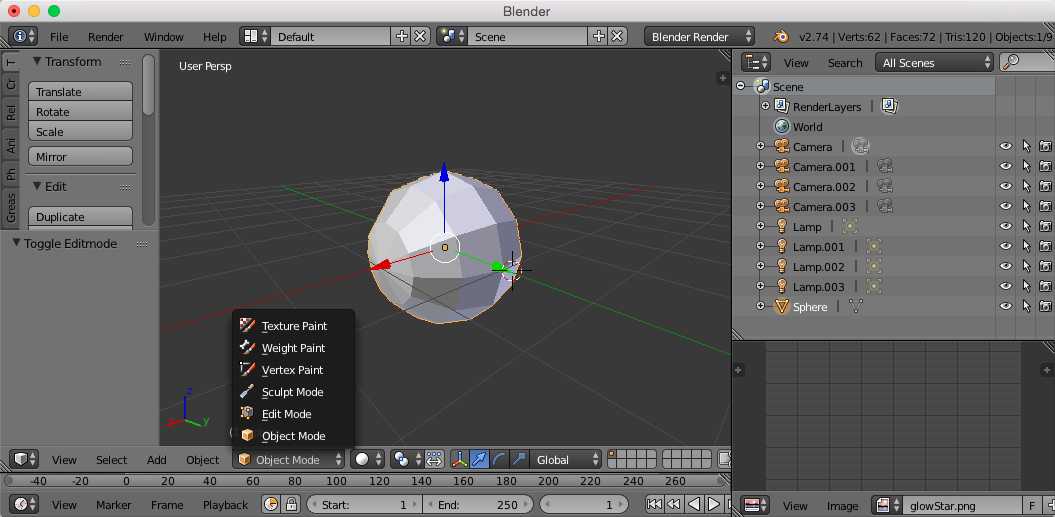Toggle visibility of Camera in Outliner
The width and height of the screenshot is (1055, 517).
click(x=1006, y=146)
